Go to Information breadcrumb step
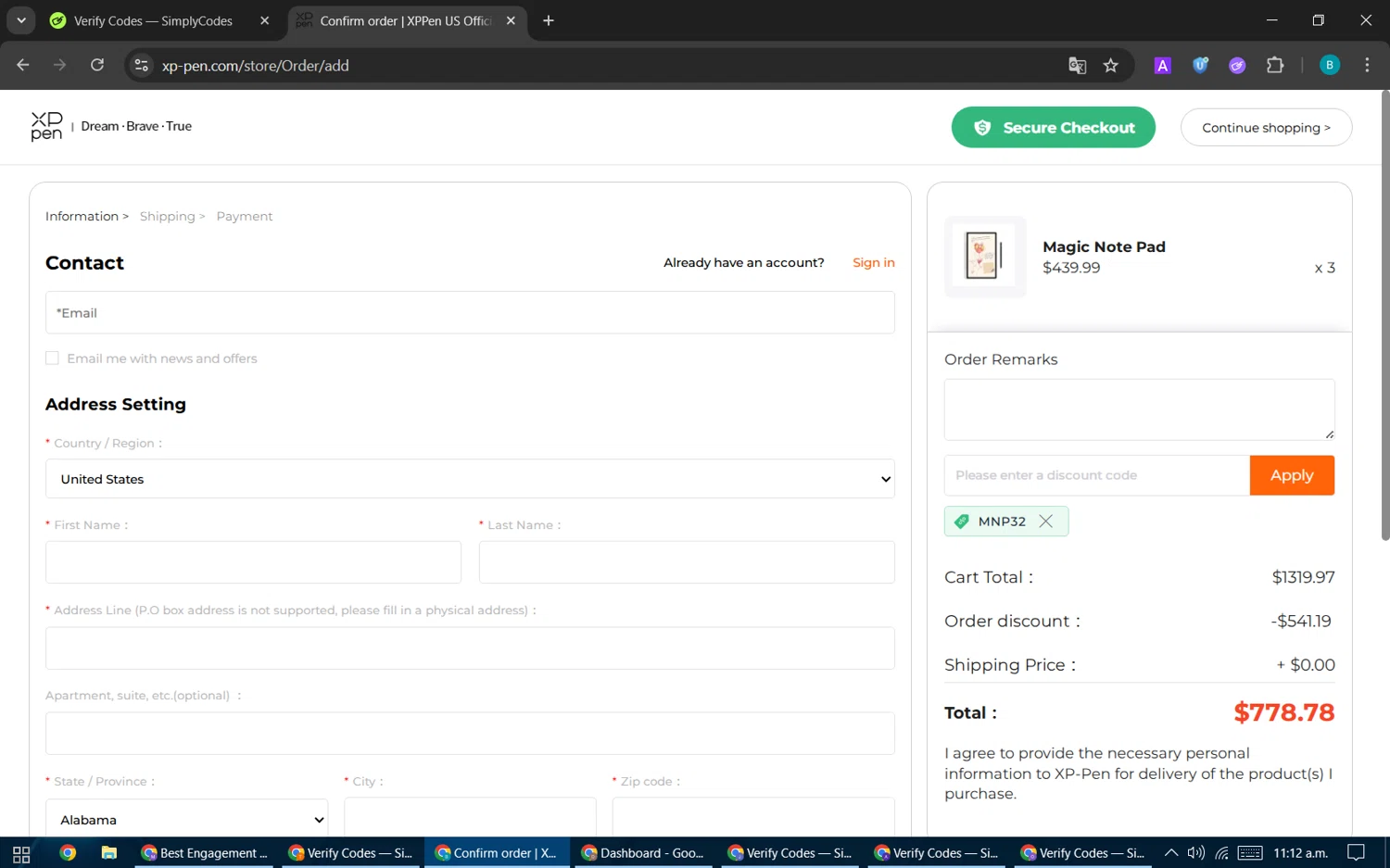The width and height of the screenshot is (1390, 868). click(x=82, y=217)
